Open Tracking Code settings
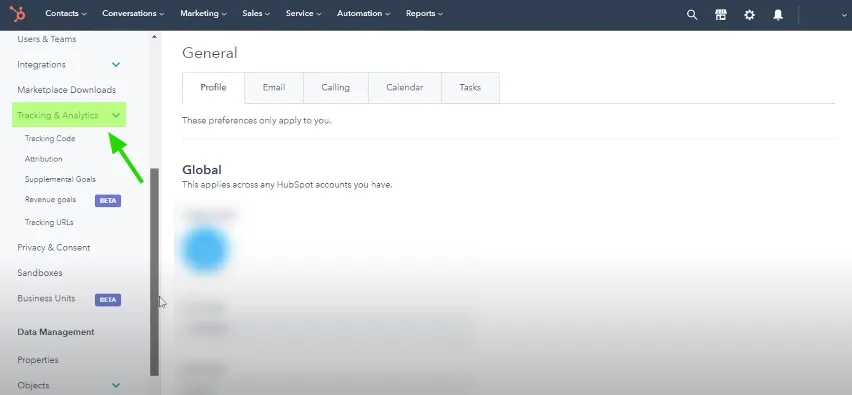This screenshot has height=395, width=852. pyautogui.click(x=50, y=139)
